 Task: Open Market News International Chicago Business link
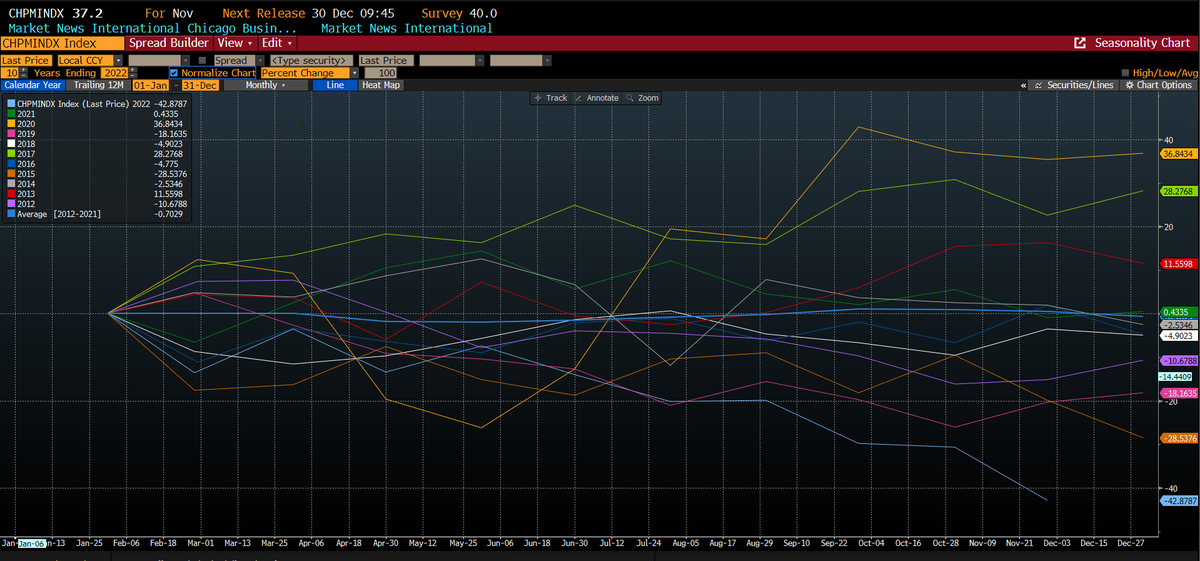(154, 28)
